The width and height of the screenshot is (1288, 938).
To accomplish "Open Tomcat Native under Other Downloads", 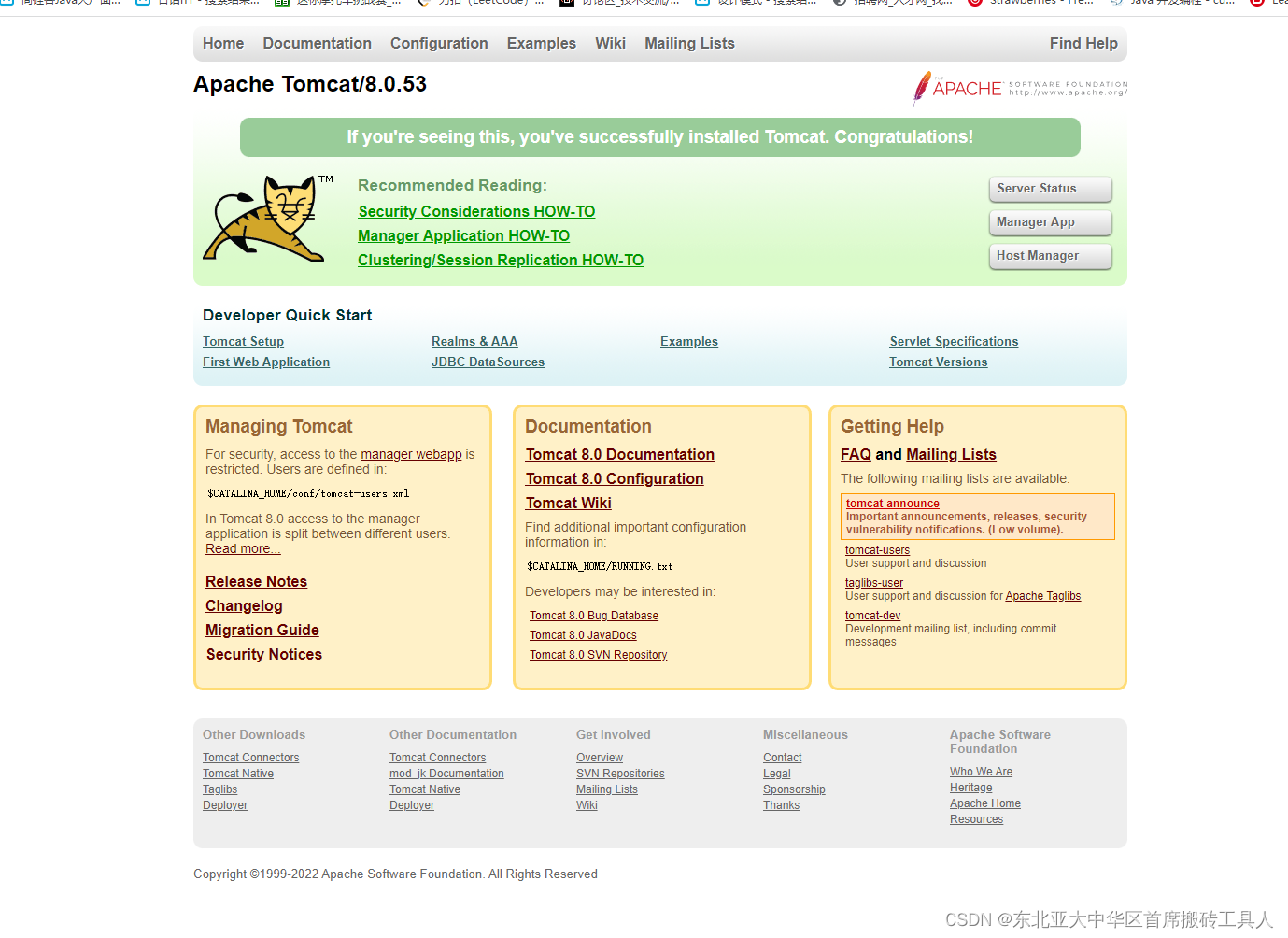I will tap(238, 774).
